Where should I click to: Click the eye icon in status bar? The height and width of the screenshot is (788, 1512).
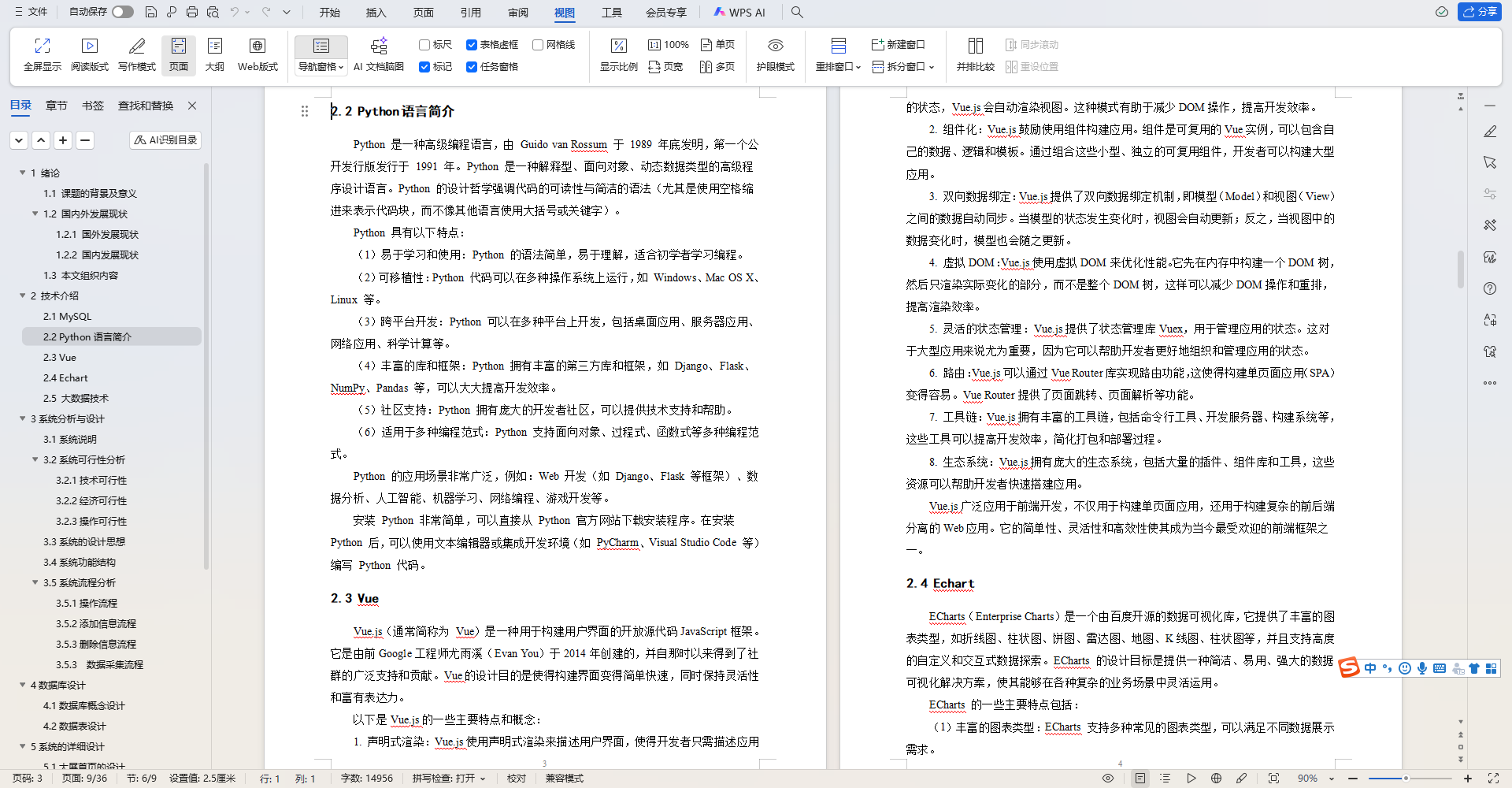1108,779
